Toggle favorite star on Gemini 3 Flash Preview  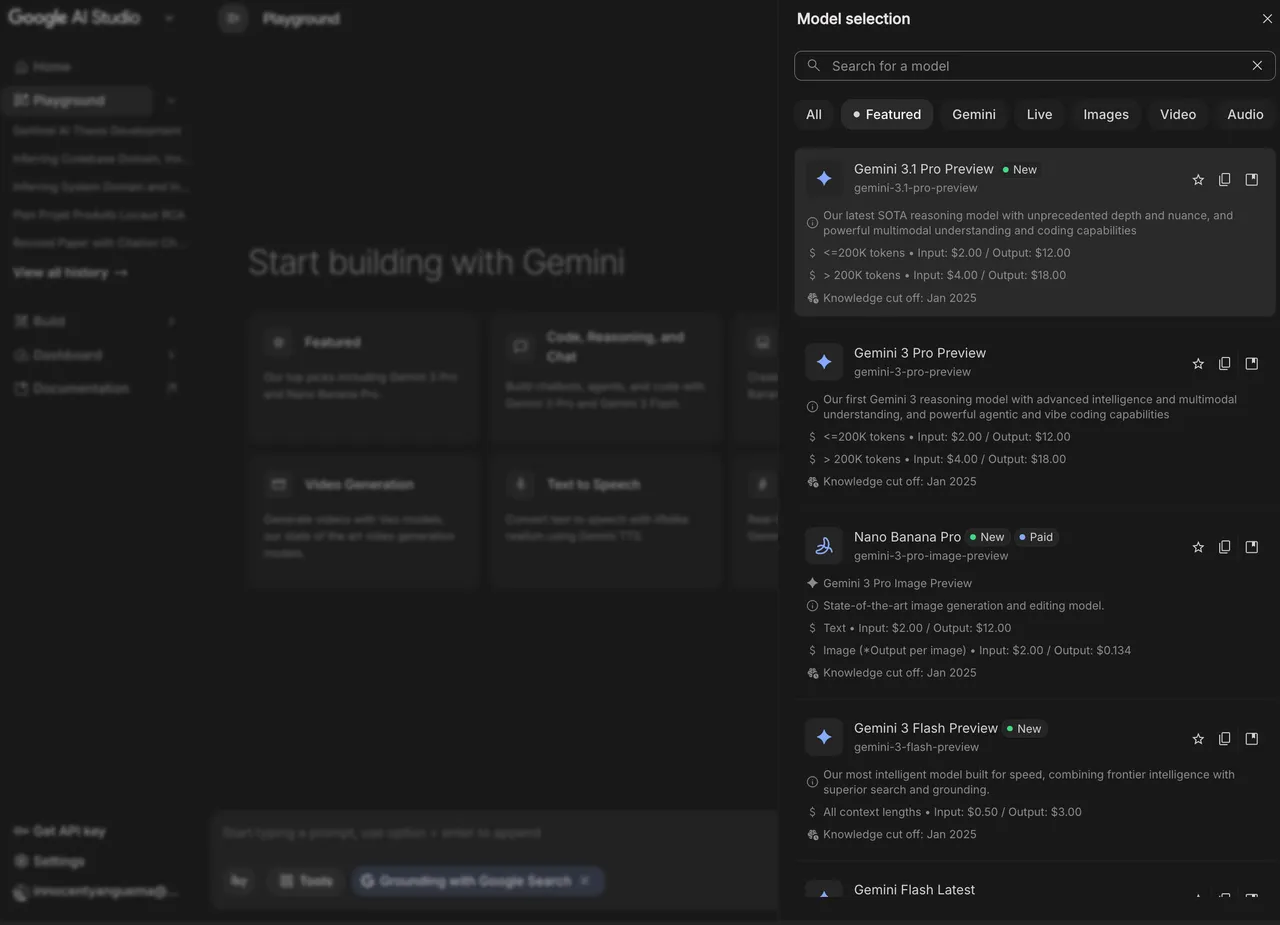(x=1198, y=739)
